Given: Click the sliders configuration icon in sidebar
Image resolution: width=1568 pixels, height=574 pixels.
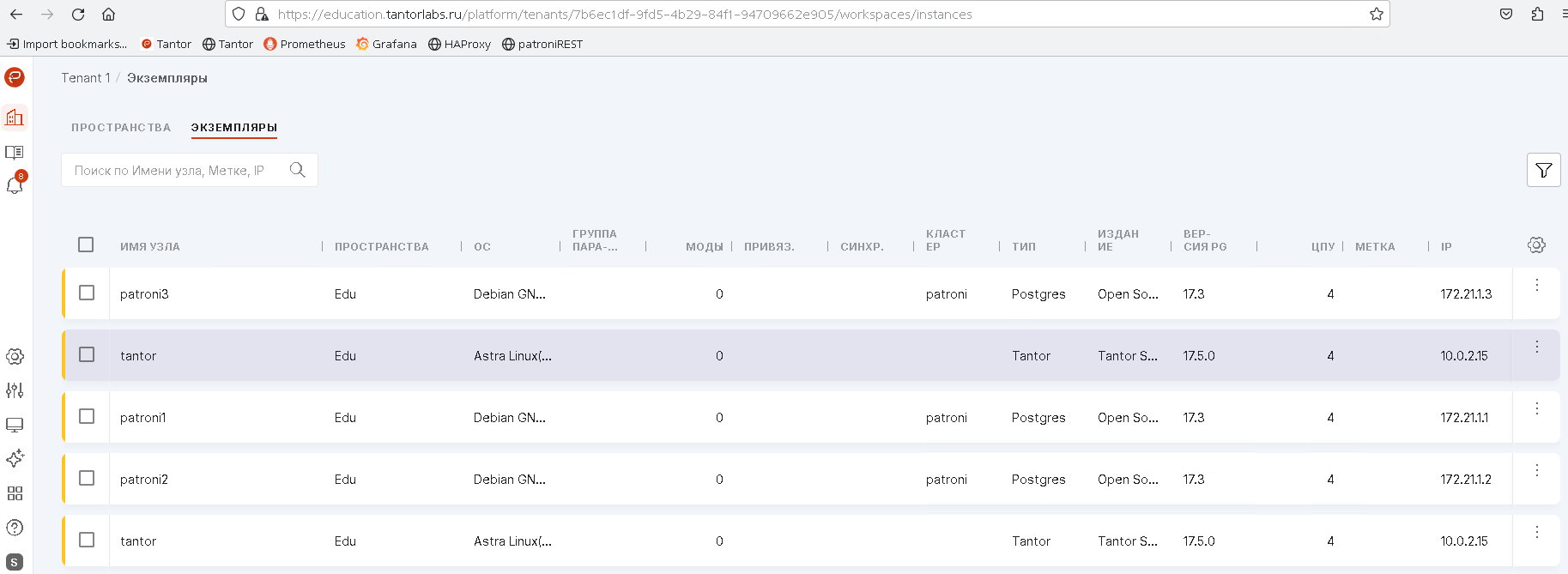Looking at the screenshot, I should click(x=15, y=390).
